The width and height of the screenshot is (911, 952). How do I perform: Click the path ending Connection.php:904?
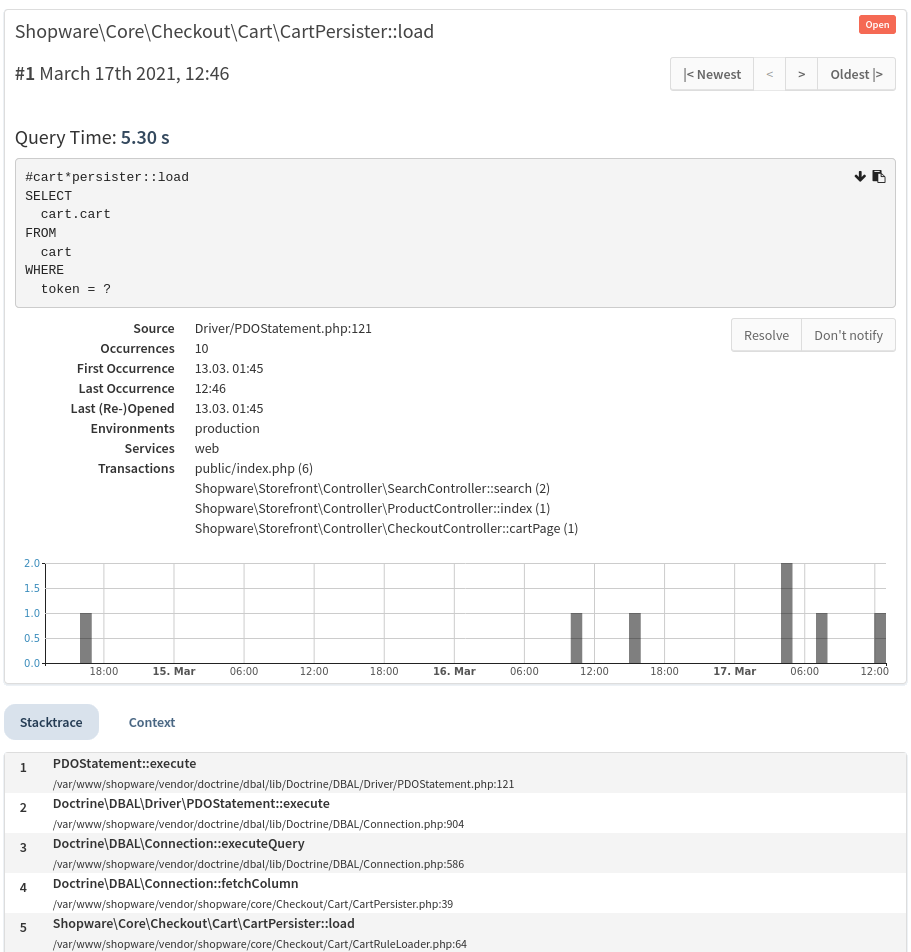(258, 824)
